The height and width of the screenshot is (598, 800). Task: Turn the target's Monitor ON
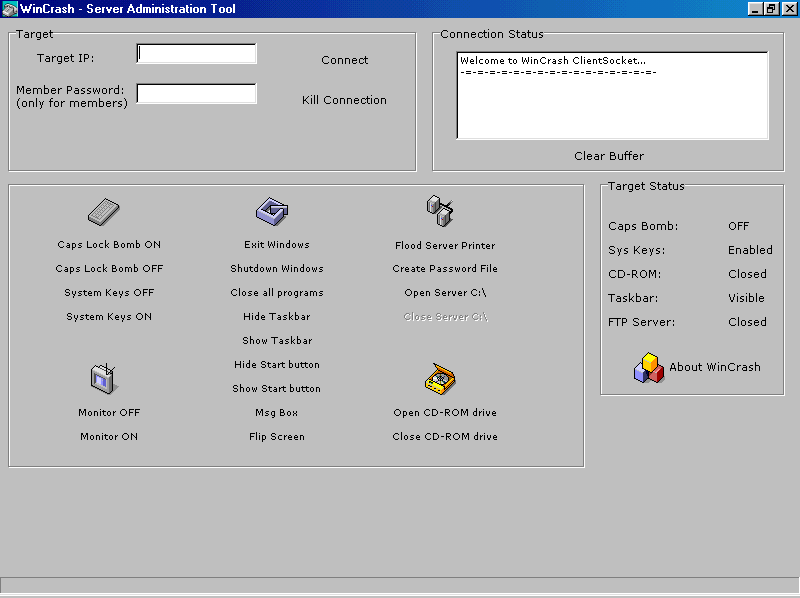(x=108, y=436)
